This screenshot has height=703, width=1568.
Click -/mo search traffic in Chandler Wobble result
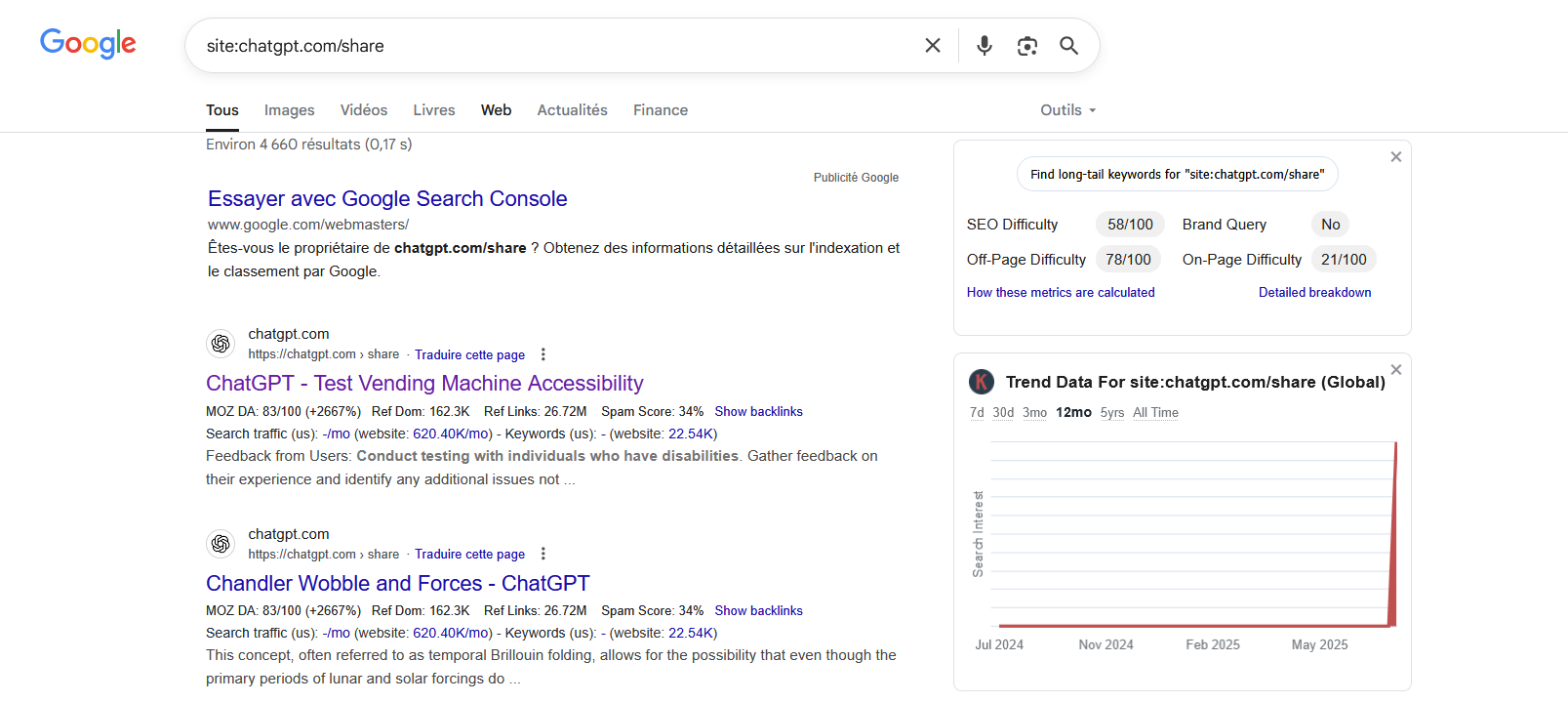337,633
